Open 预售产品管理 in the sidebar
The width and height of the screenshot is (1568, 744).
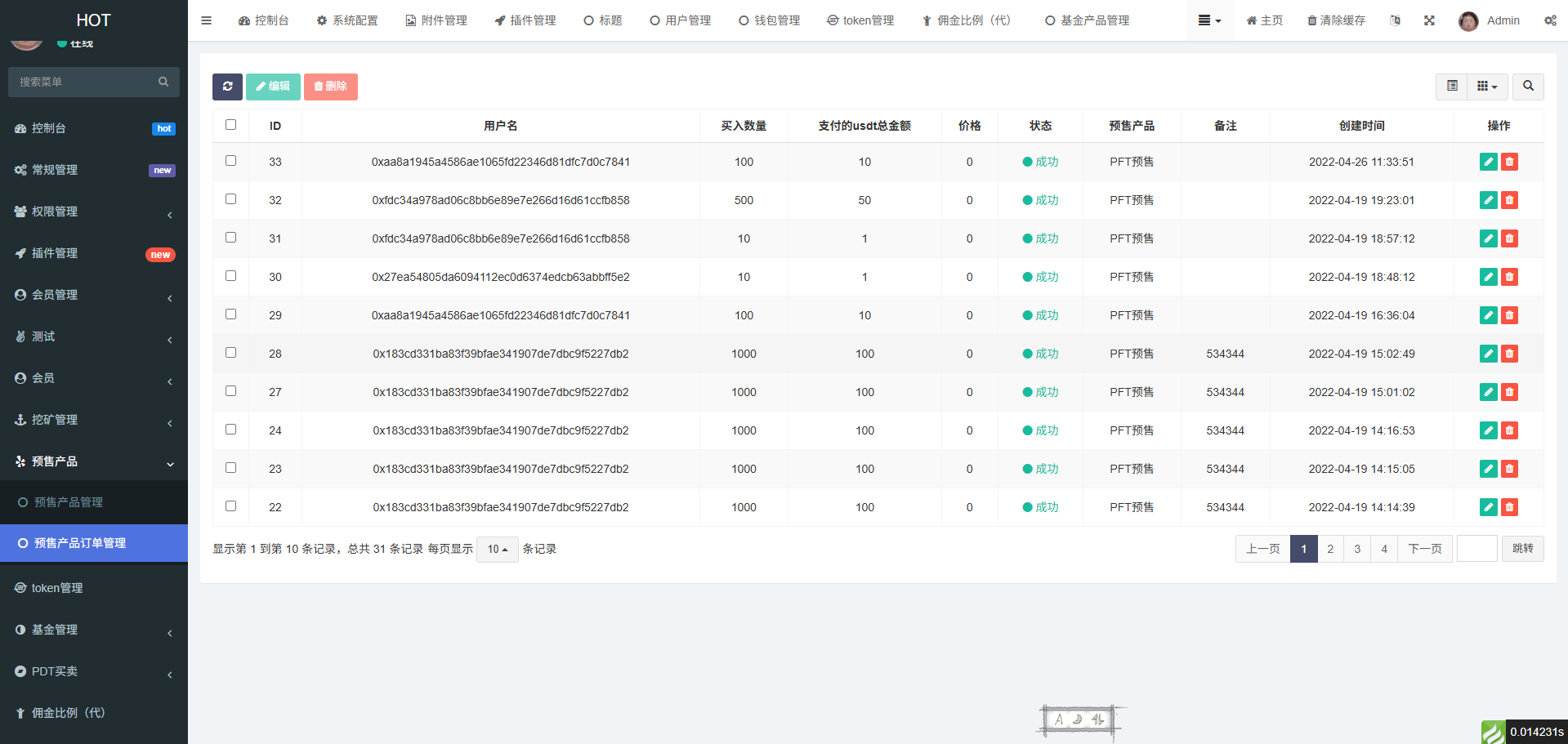pyautogui.click(x=69, y=502)
